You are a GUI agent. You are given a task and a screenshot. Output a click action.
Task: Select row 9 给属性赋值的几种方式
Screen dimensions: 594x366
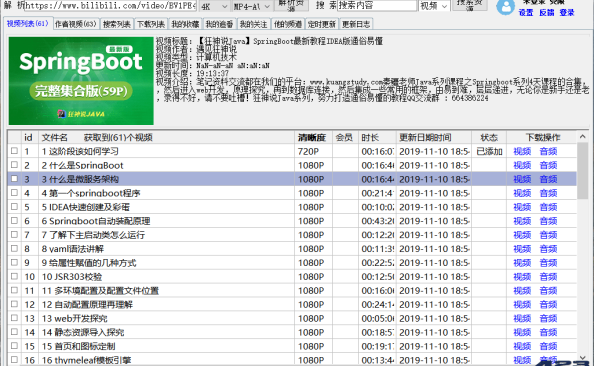(292, 263)
